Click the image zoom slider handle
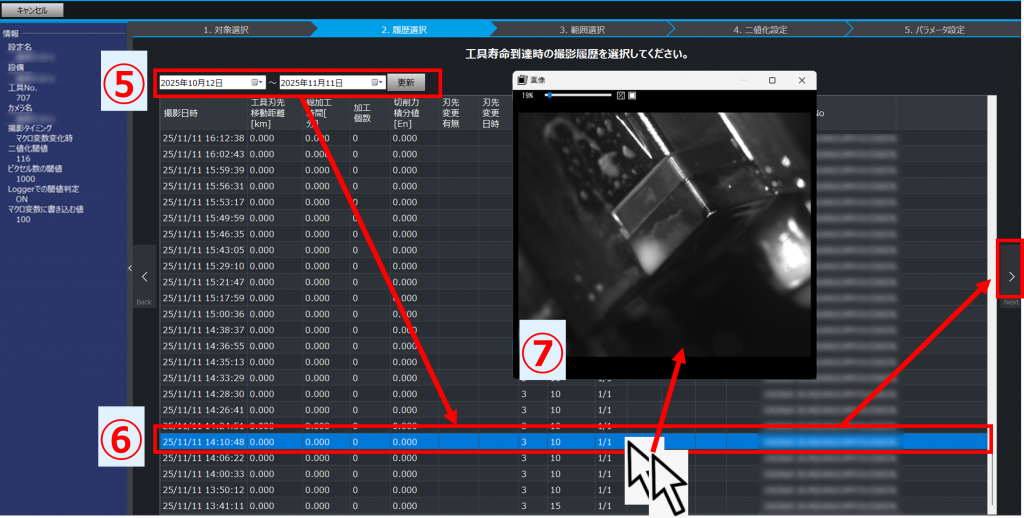1024x518 pixels. pyautogui.click(x=548, y=95)
